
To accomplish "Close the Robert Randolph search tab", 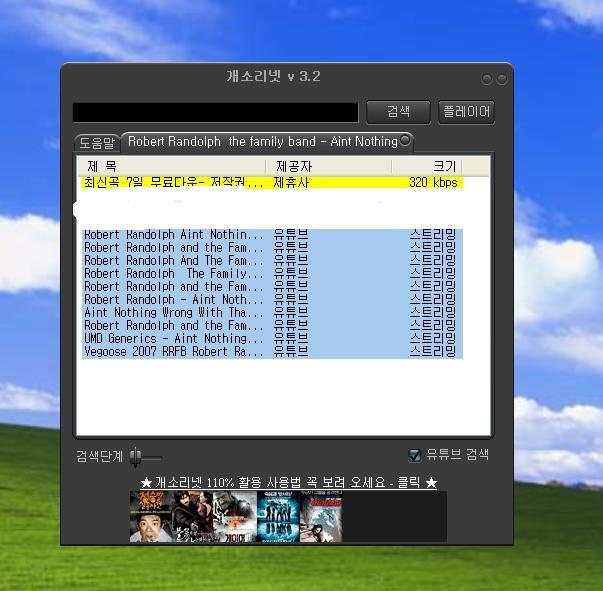I will 405,140.
